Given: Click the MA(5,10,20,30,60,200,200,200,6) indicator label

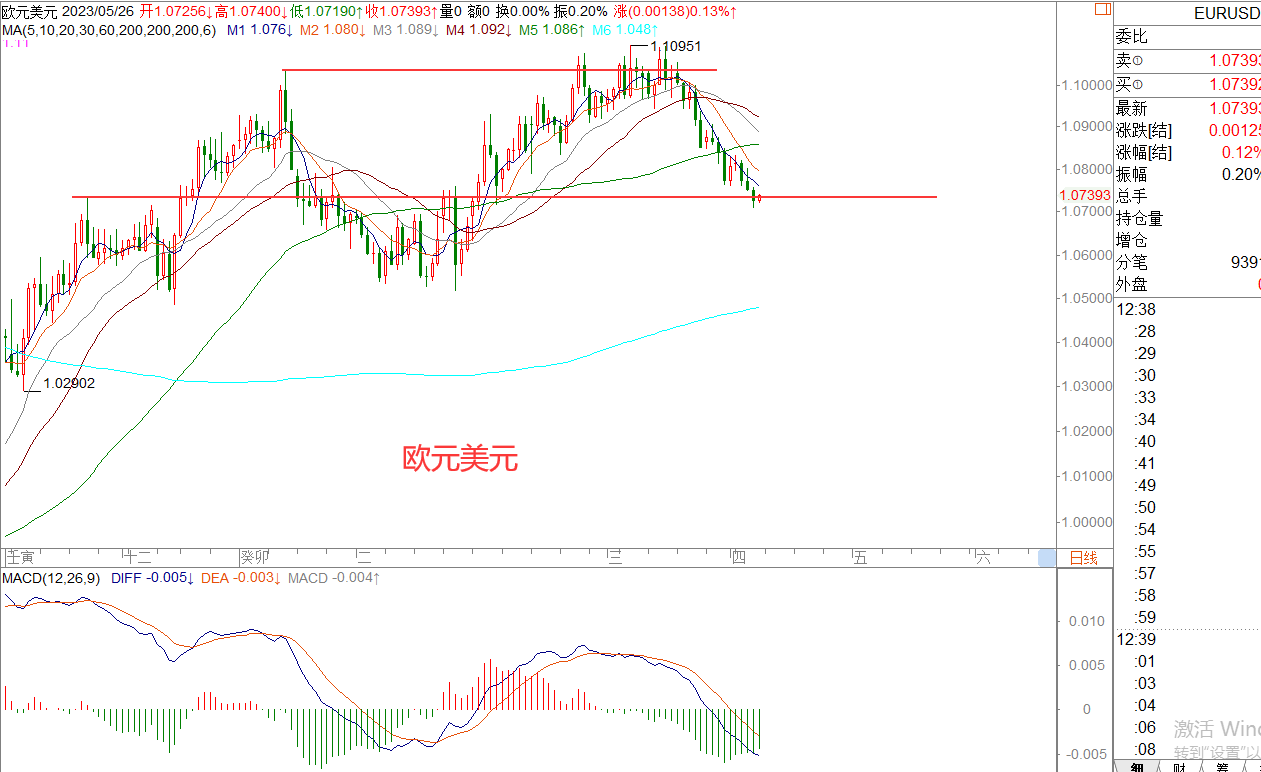Looking at the screenshot, I should [108, 30].
